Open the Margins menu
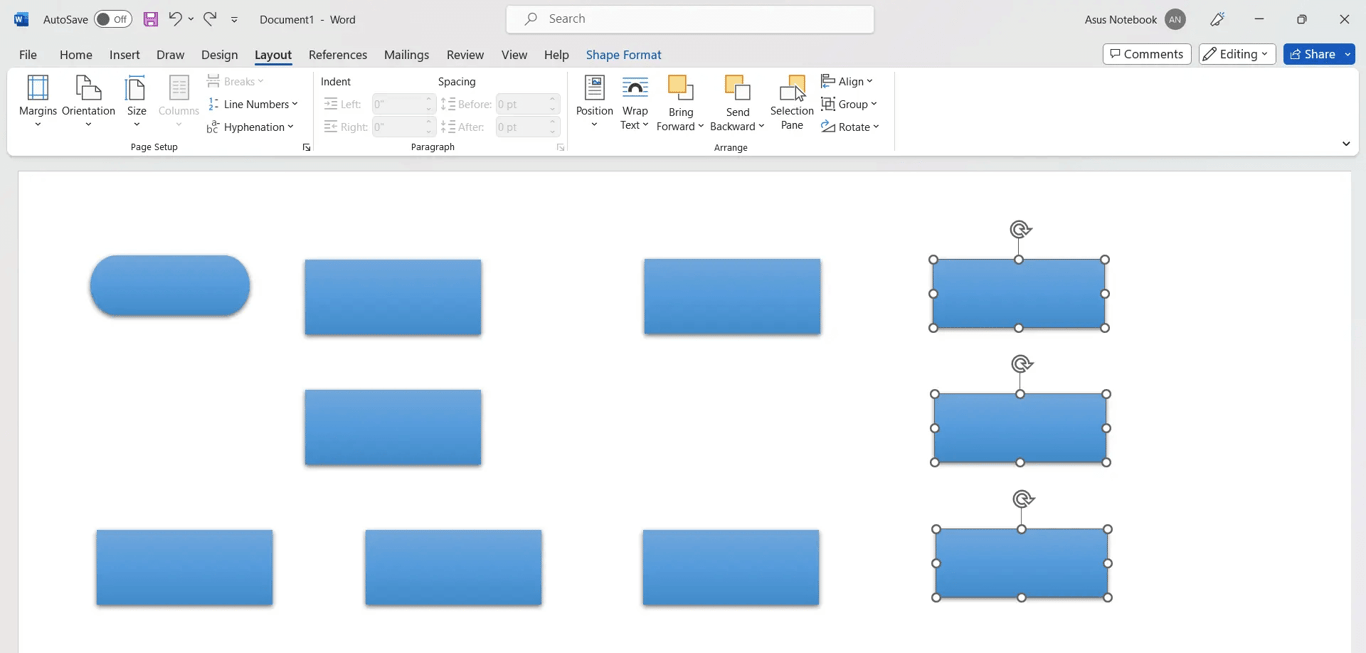 point(38,101)
